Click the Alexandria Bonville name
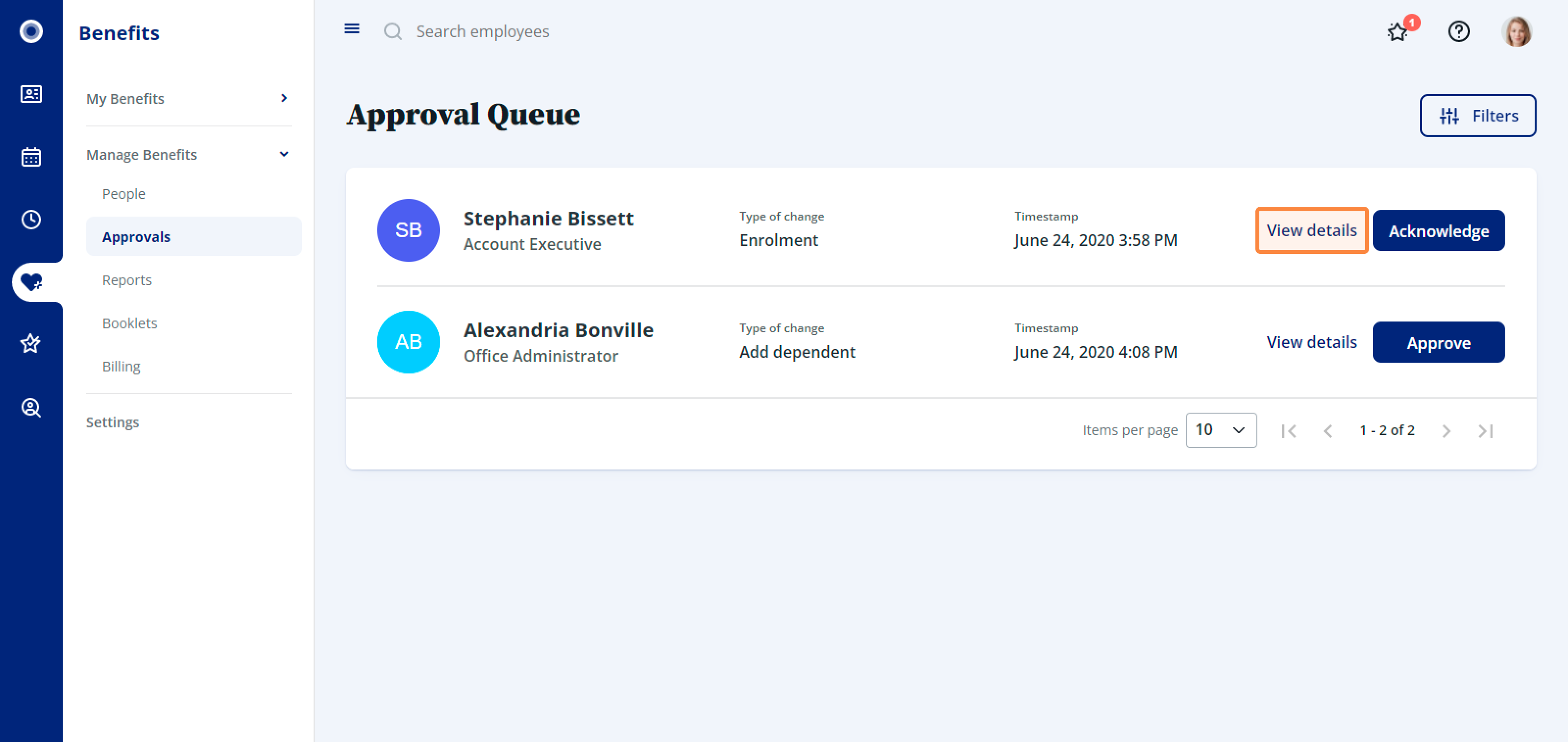Image resolution: width=1568 pixels, height=742 pixels. pos(558,330)
